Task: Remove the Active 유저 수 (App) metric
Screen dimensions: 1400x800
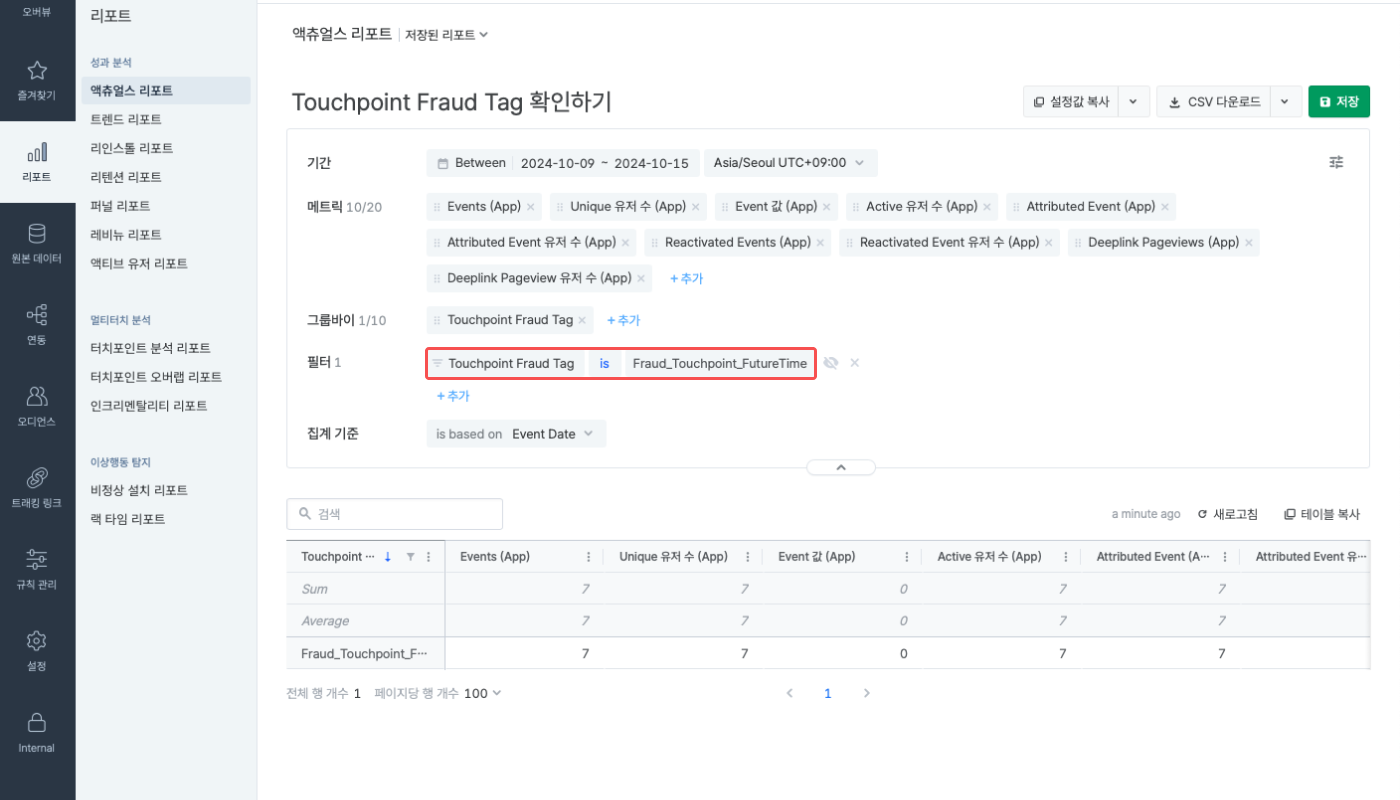Action: [986, 207]
